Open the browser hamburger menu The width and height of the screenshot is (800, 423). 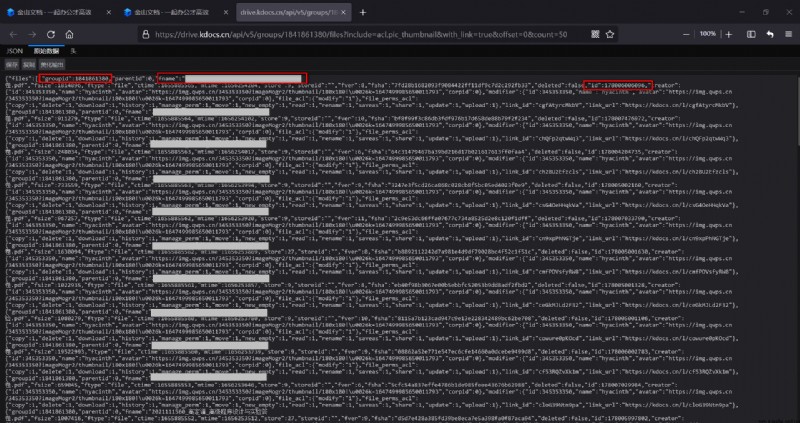click(x=789, y=34)
